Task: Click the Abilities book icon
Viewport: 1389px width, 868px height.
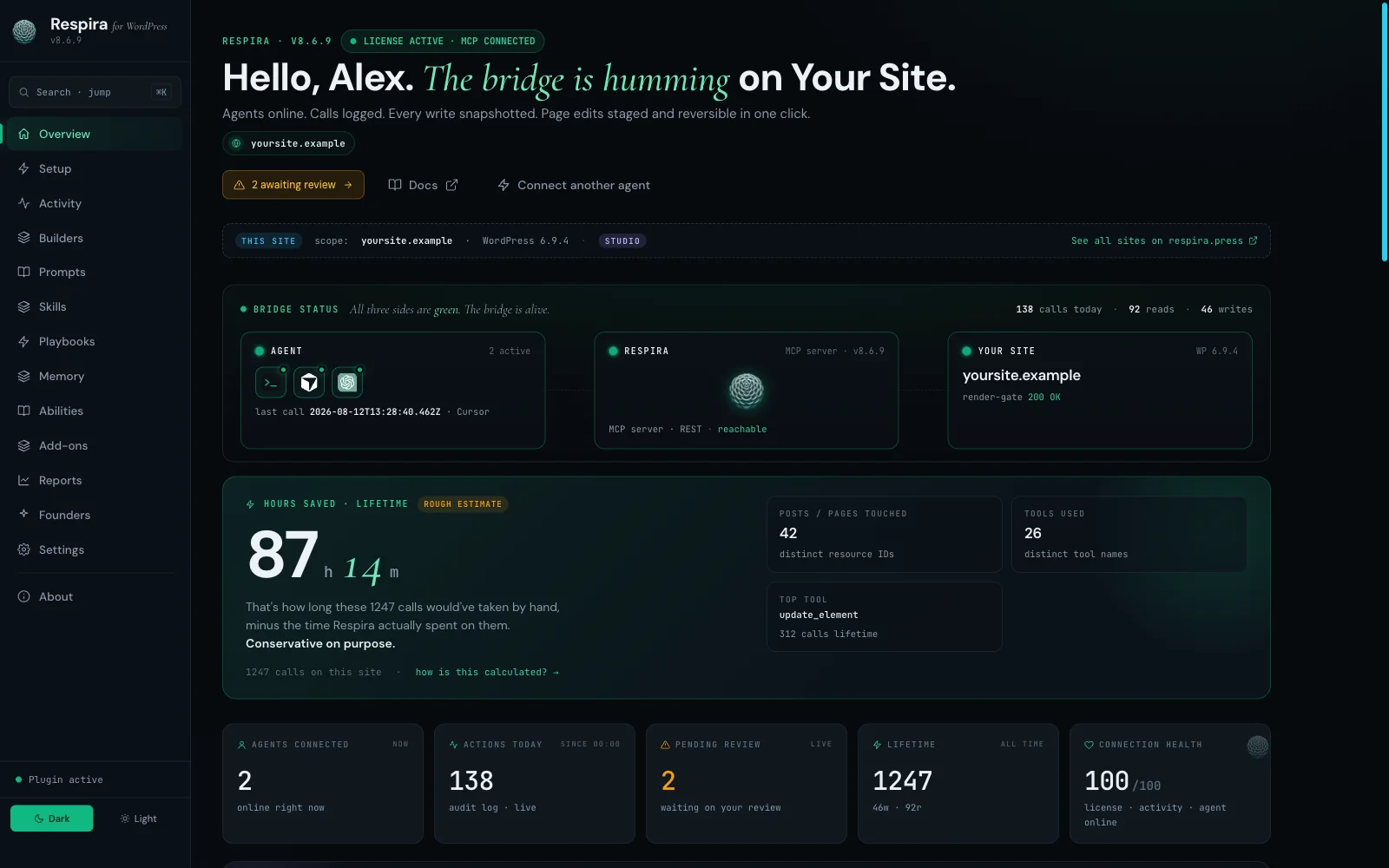Action: click(23, 411)
